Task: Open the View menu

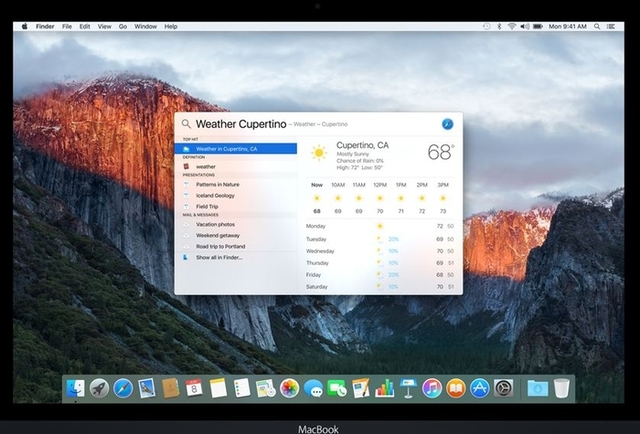Action: 104,27
